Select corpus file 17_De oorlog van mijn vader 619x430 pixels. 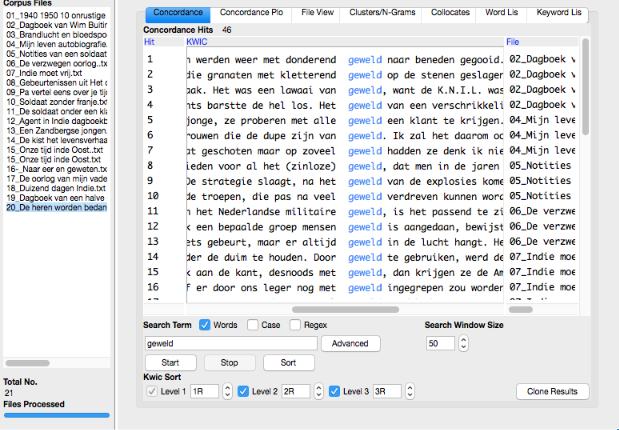[56, 179]
